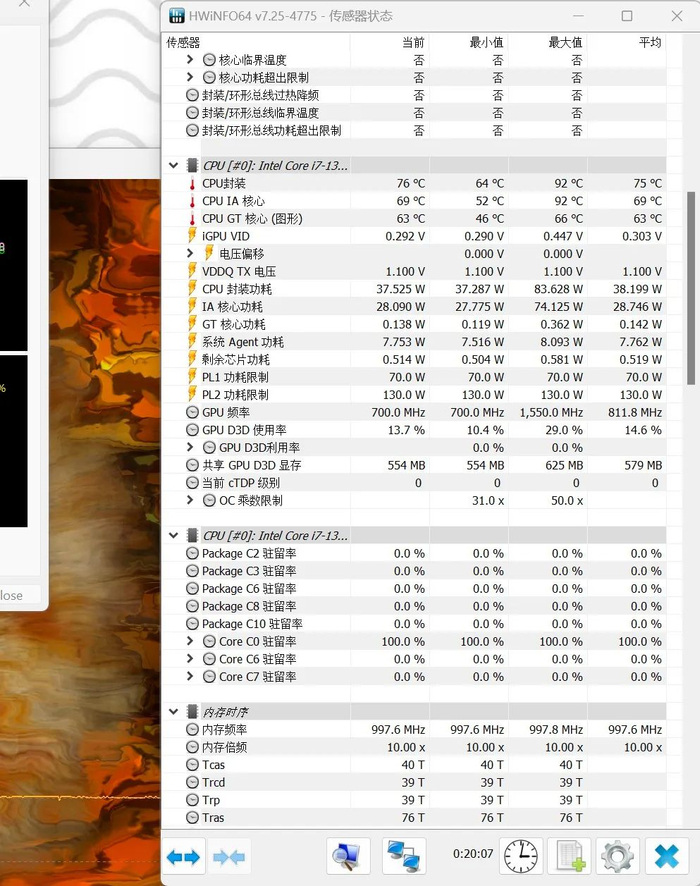The image size is (700, 886).
Task: Click the 最小值 column header
Action: [469, 42]
